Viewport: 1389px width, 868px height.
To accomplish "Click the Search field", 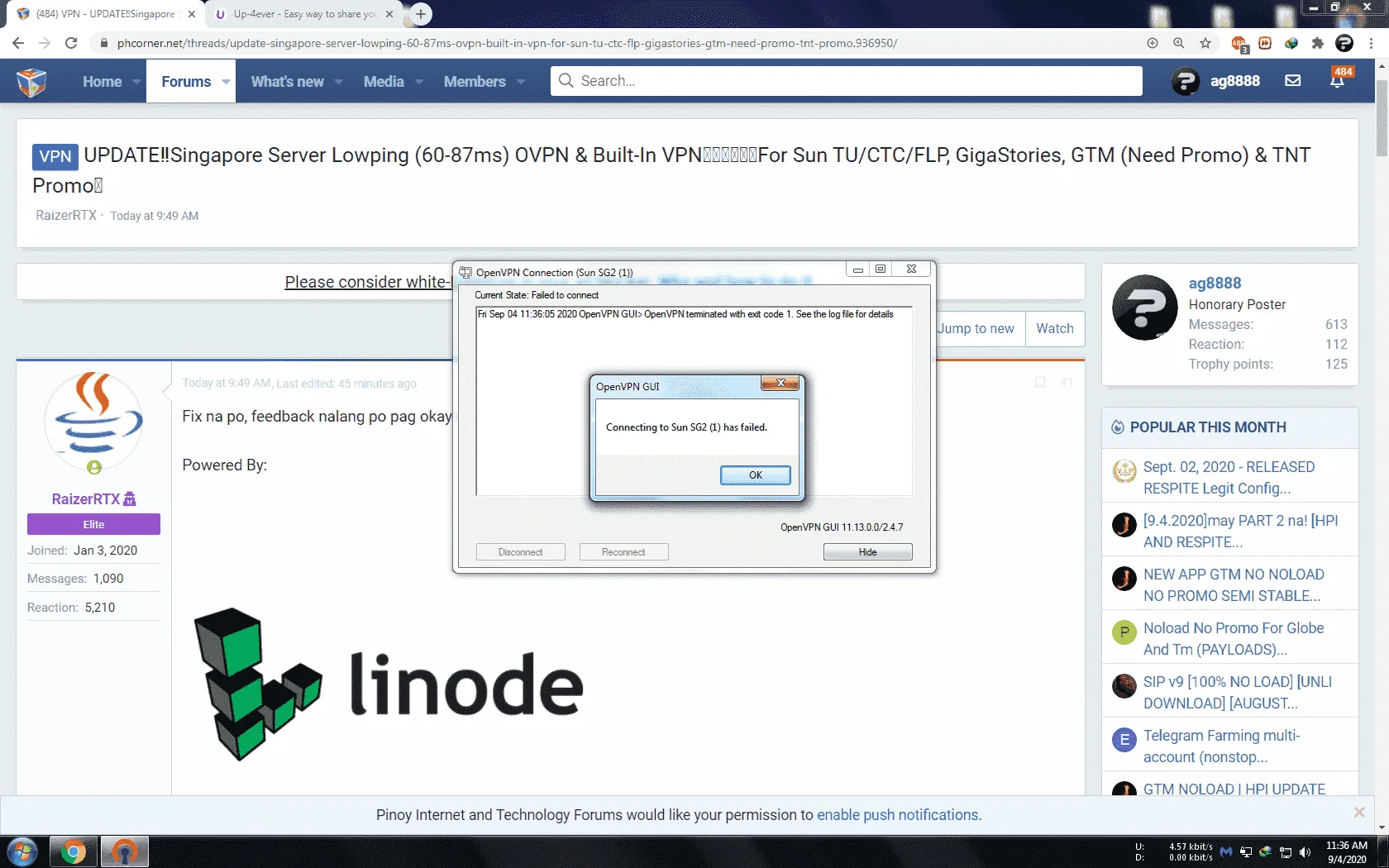I will tap(847, 81).
